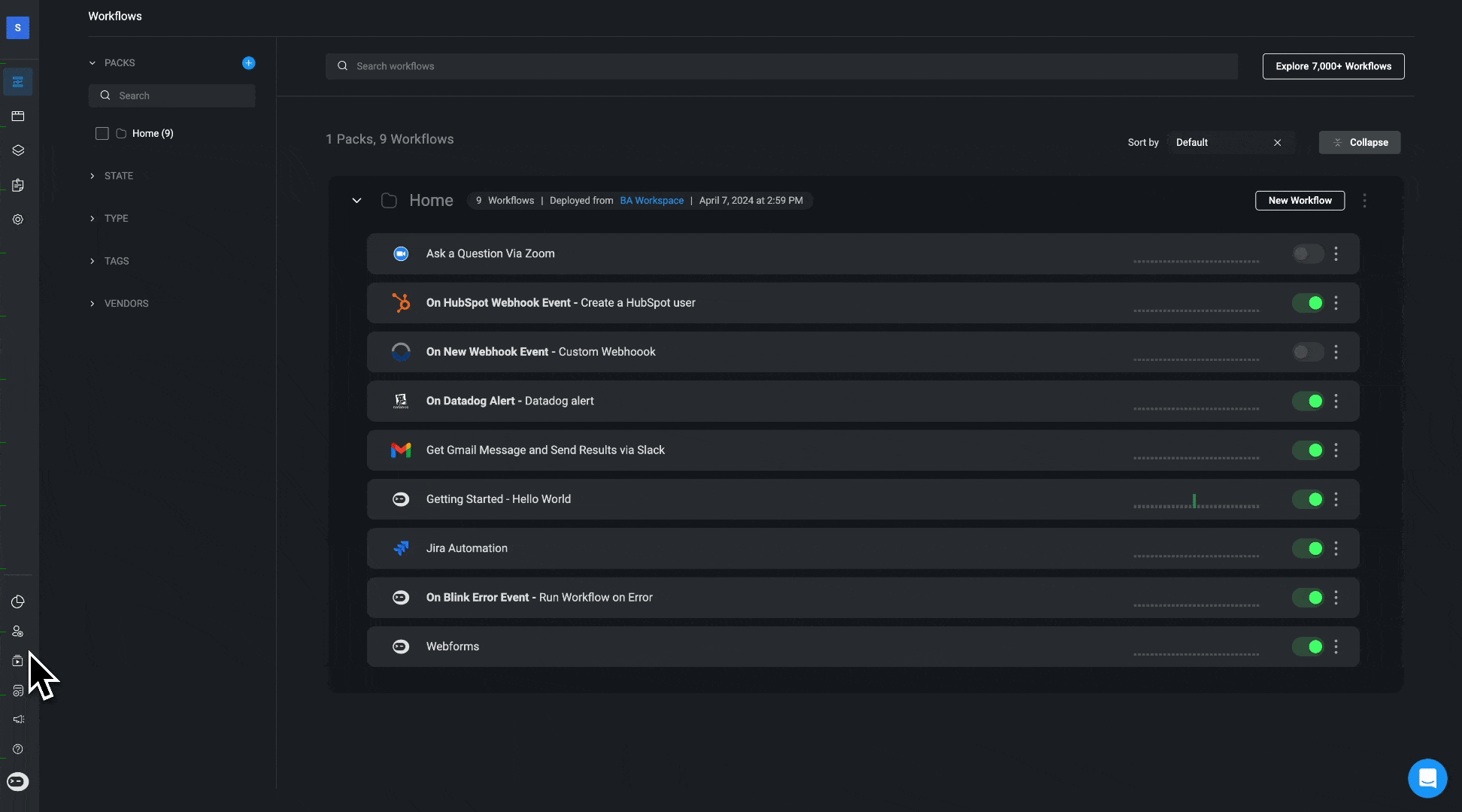Check the Home (9) pack checkbox

(x=102, y=134)
